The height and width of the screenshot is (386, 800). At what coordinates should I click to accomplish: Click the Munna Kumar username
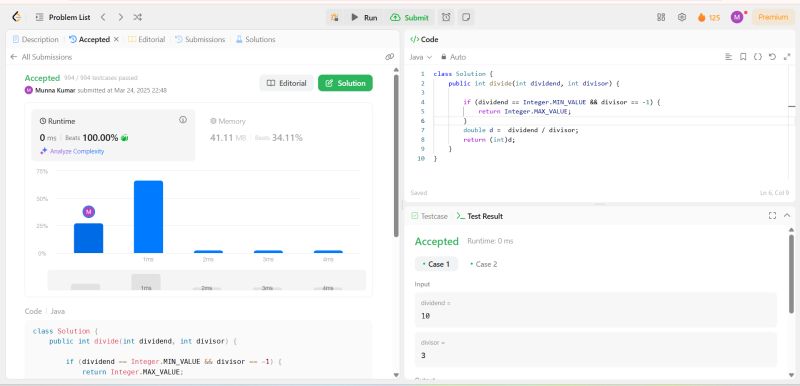(55, 90)
